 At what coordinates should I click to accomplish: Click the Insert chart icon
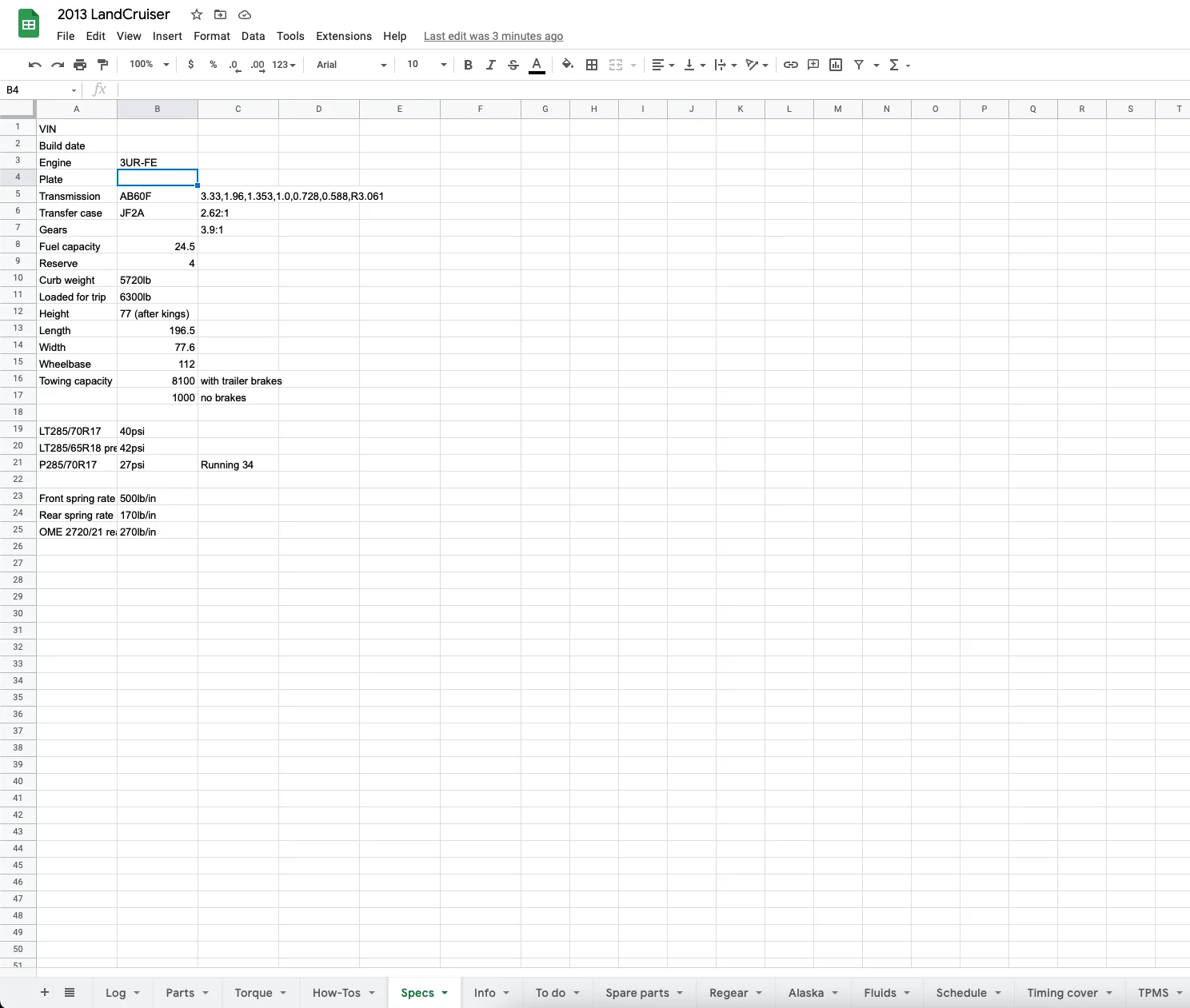click(836, 65)
